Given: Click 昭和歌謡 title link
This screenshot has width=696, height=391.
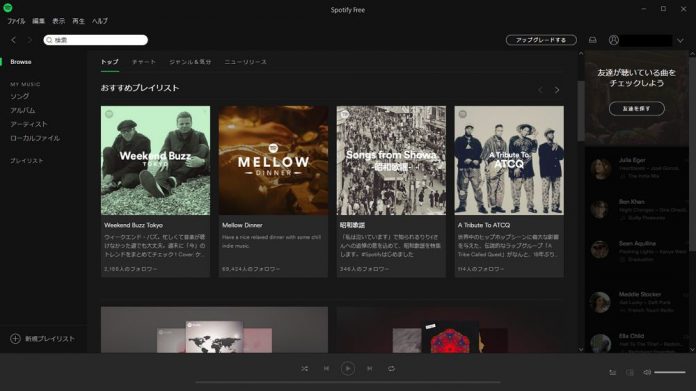Looking at the screenshot, I should coord(352,225).
